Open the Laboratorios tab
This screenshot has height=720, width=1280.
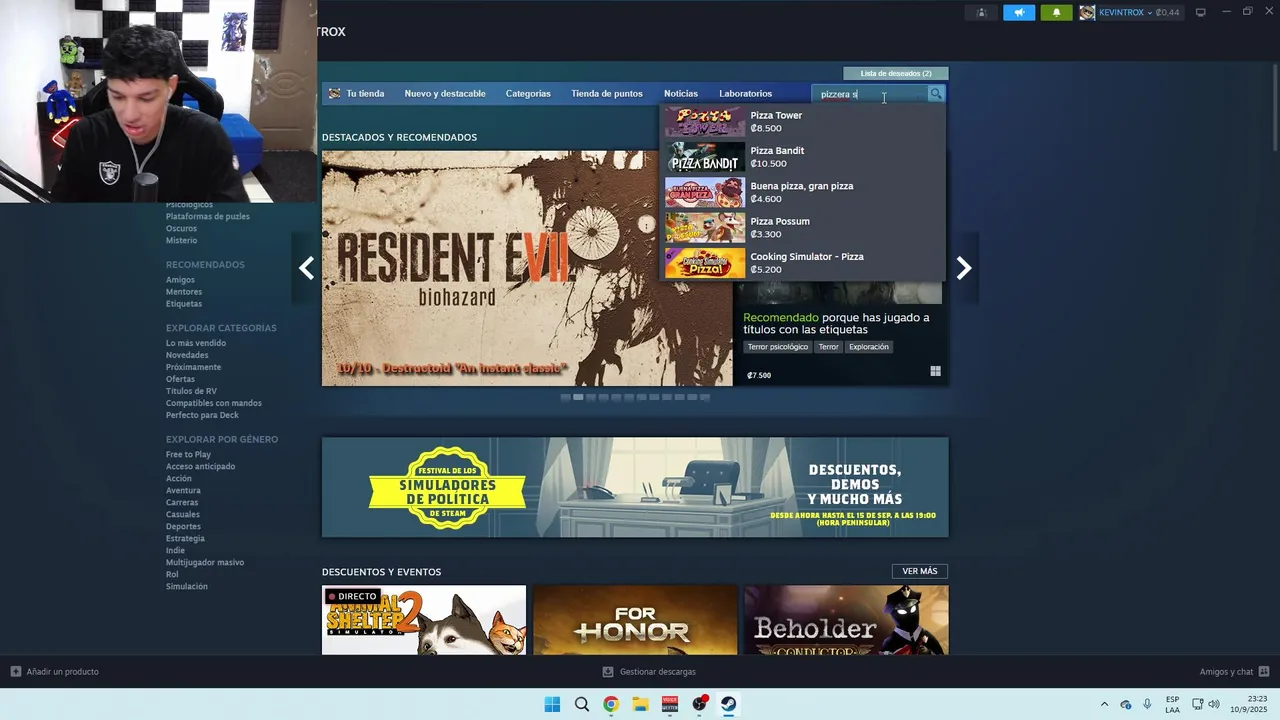click(x=745, y=94)
